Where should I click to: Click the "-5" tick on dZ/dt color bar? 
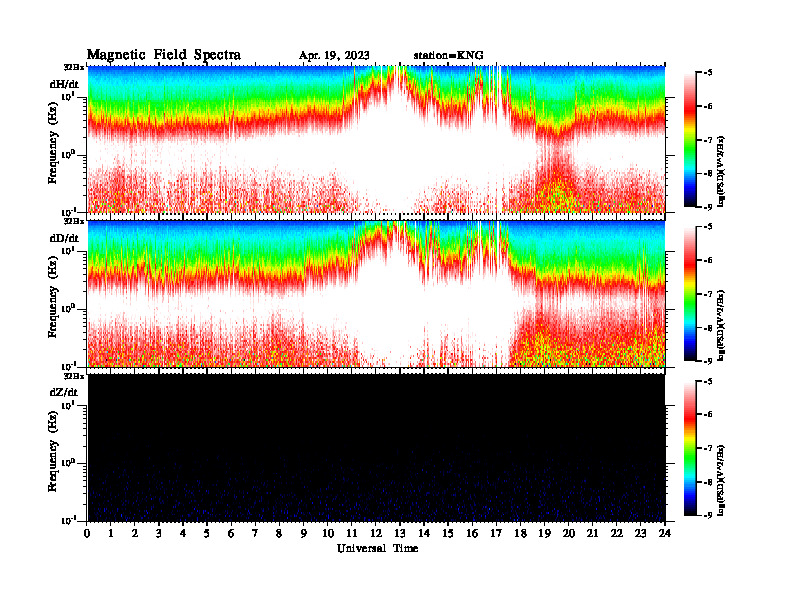707,381
